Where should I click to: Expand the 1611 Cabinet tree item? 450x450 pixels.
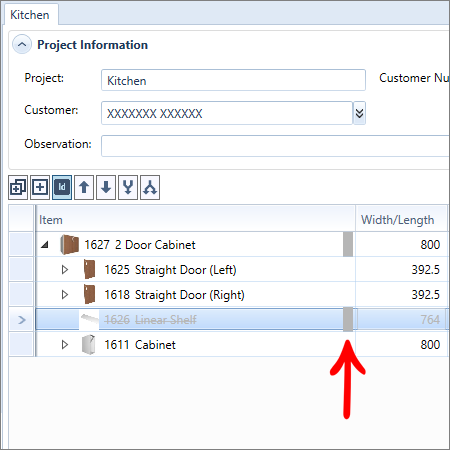(65, 345)
